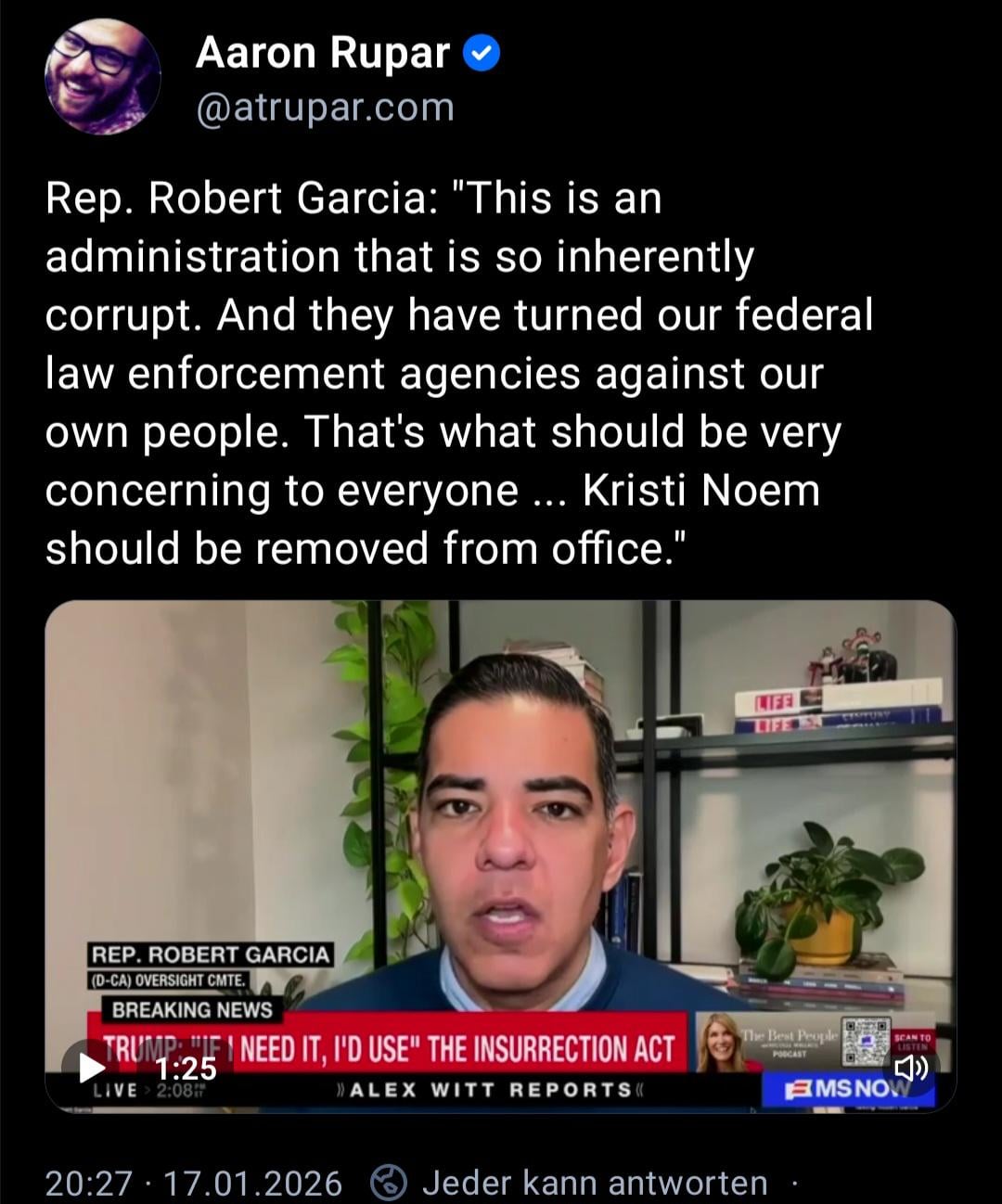
Task: Click 'The Best People' podcast promo
Action: click(x=766, y=1042)
